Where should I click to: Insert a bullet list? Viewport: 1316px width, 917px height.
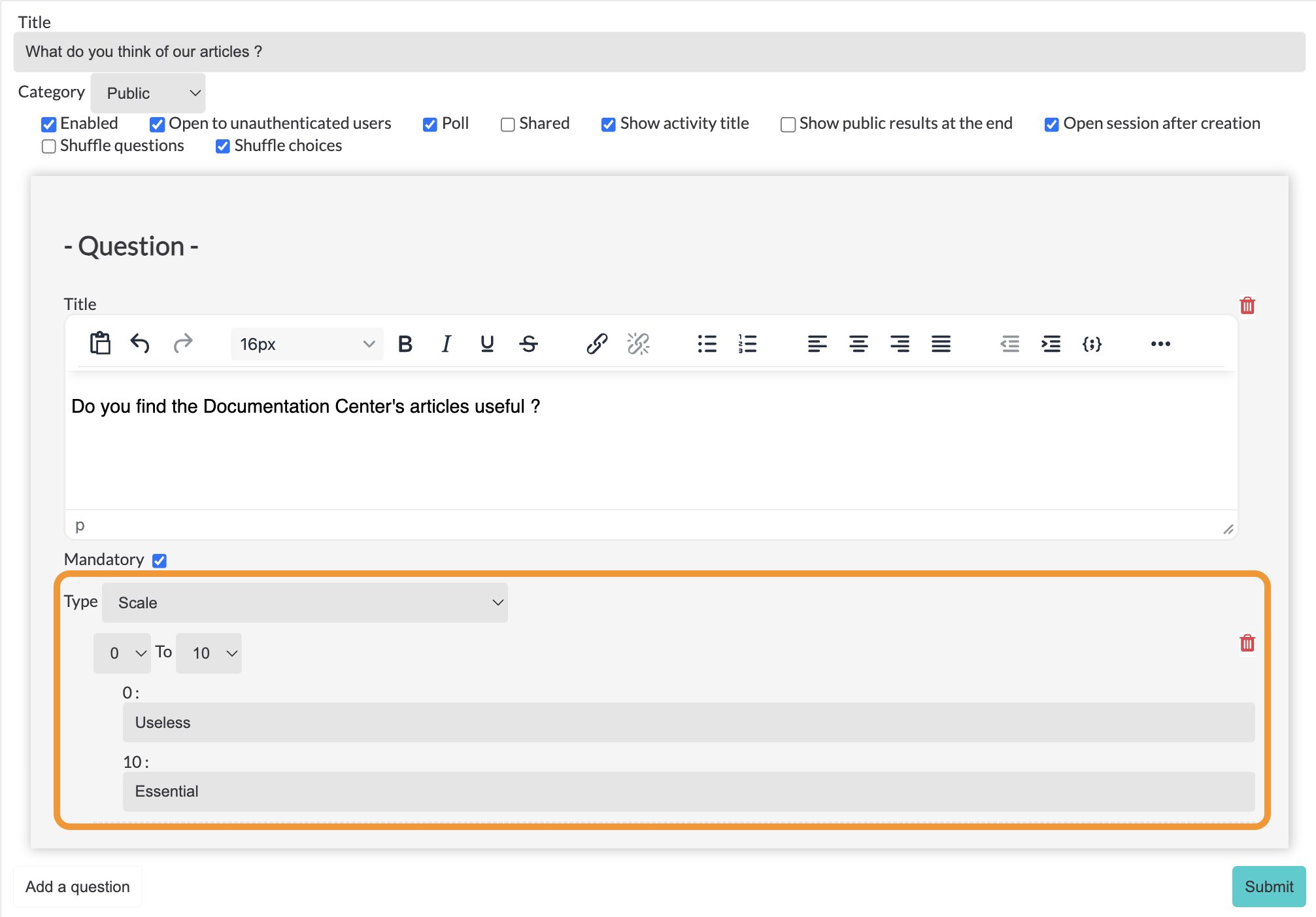[707, 343]
